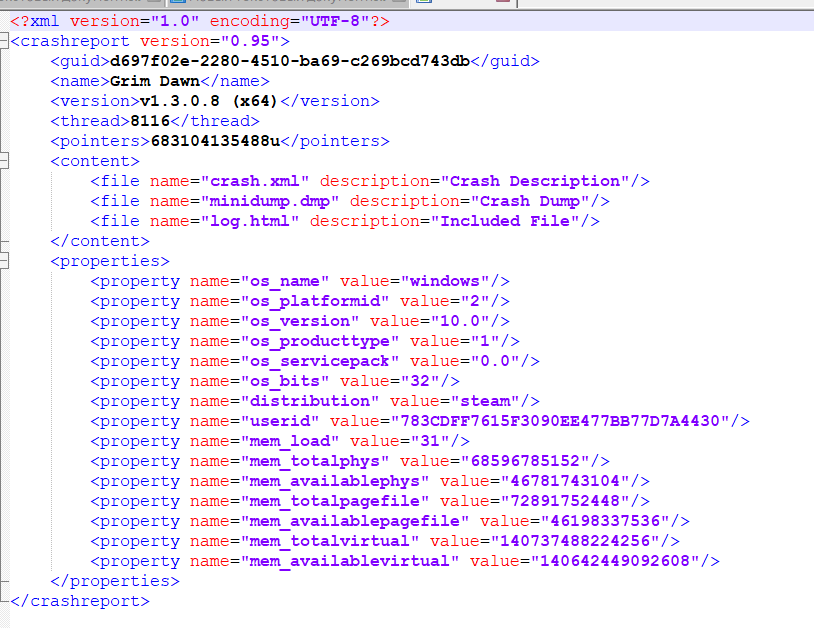Viewport: 814px width, 628px height.
Task: Click the closing </properties> tag
Action: (115, 581)
